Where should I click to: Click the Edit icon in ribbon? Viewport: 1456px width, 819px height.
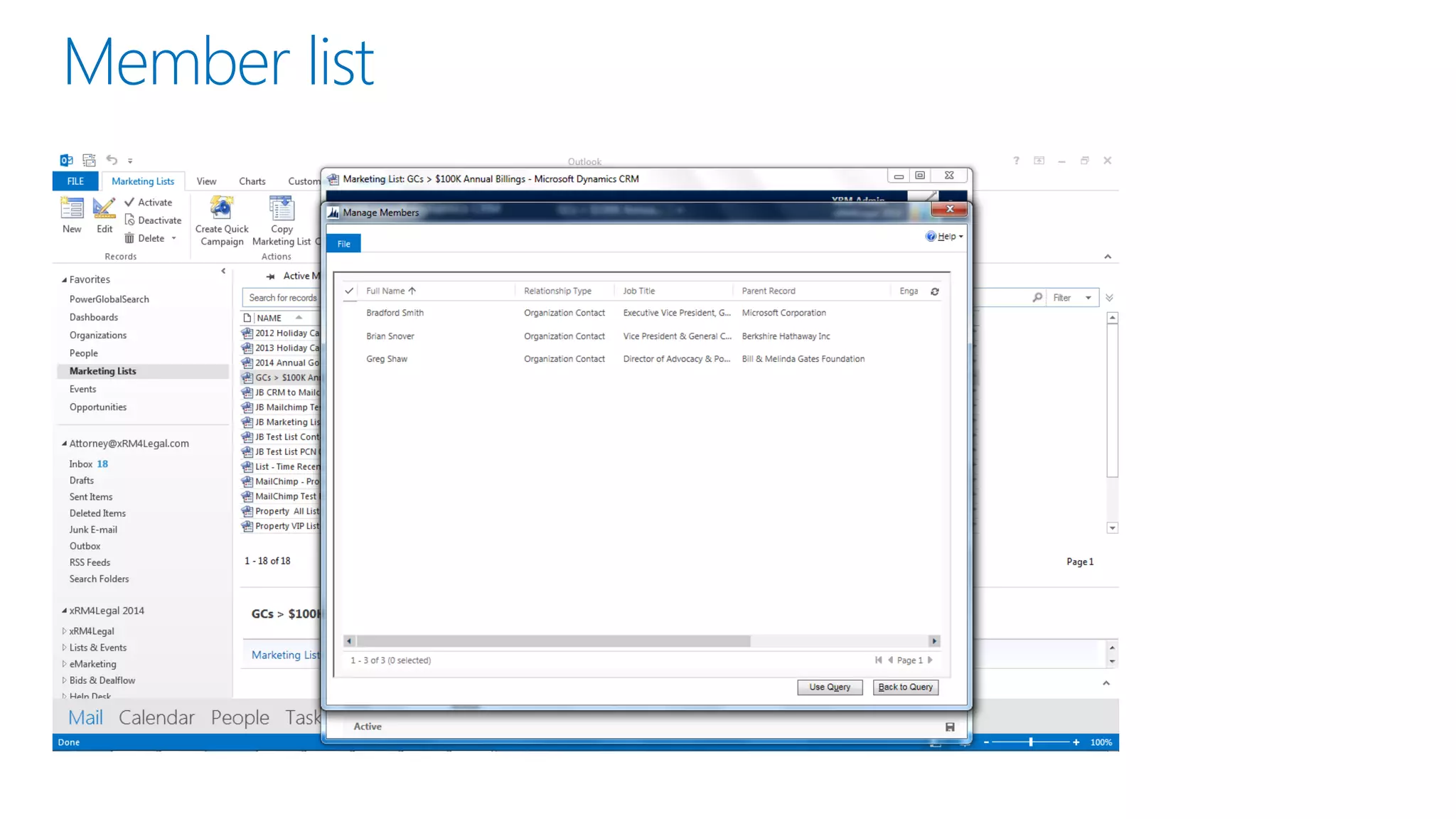[x=105, y=209]
